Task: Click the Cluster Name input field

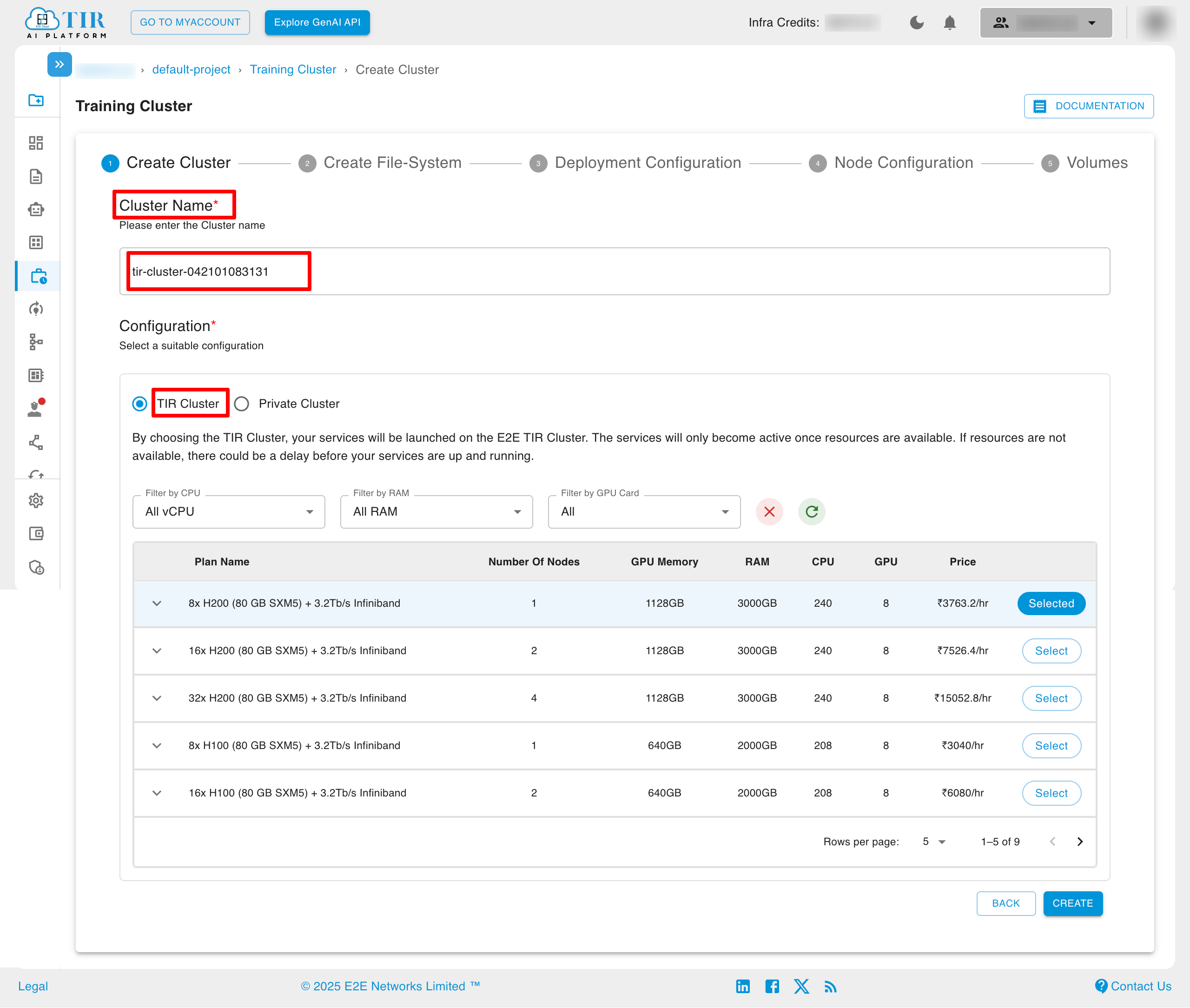Action: tap(614, 272)
